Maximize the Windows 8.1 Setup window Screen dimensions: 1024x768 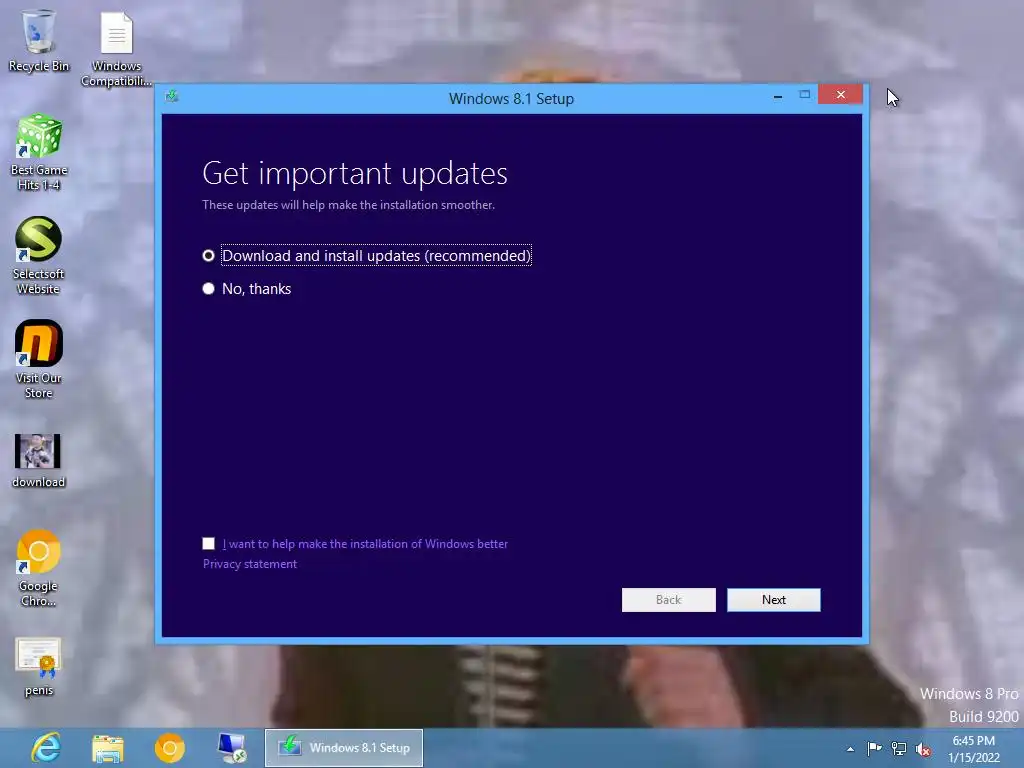805,95
